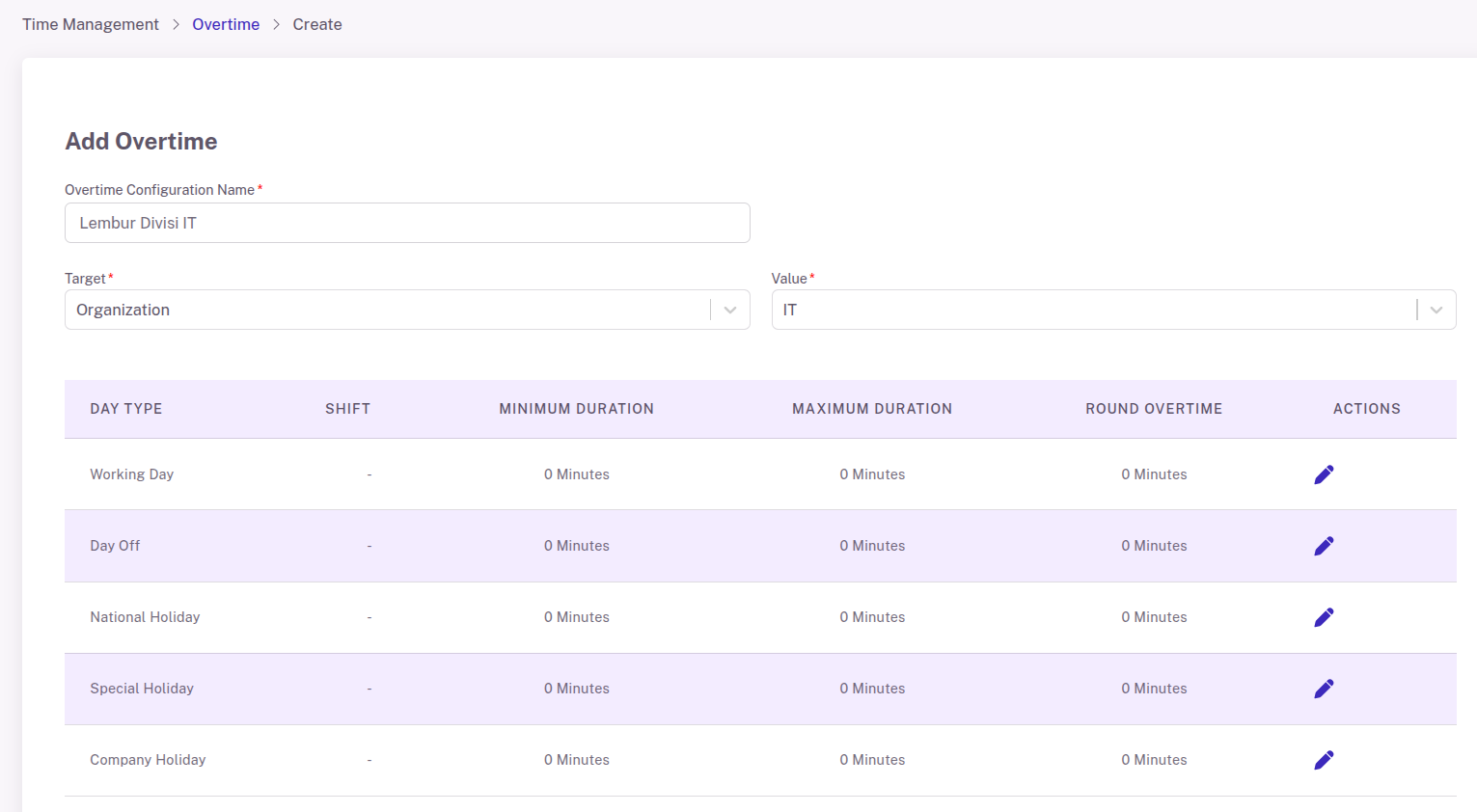The image size is (1477, 812).
Task: Click the pencil icon for Day Off
Action: tap(1324, 546)
